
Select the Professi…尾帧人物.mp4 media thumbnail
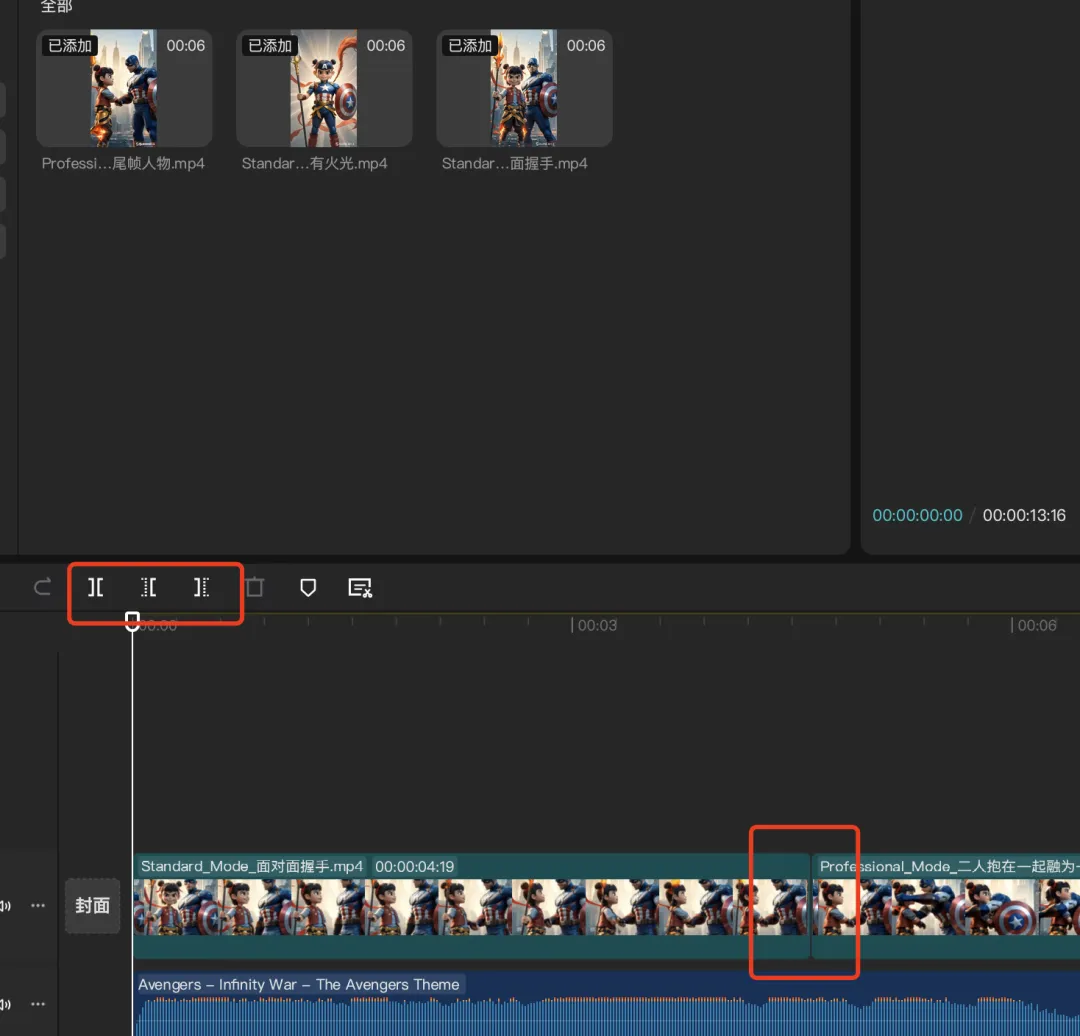(124, 89)
